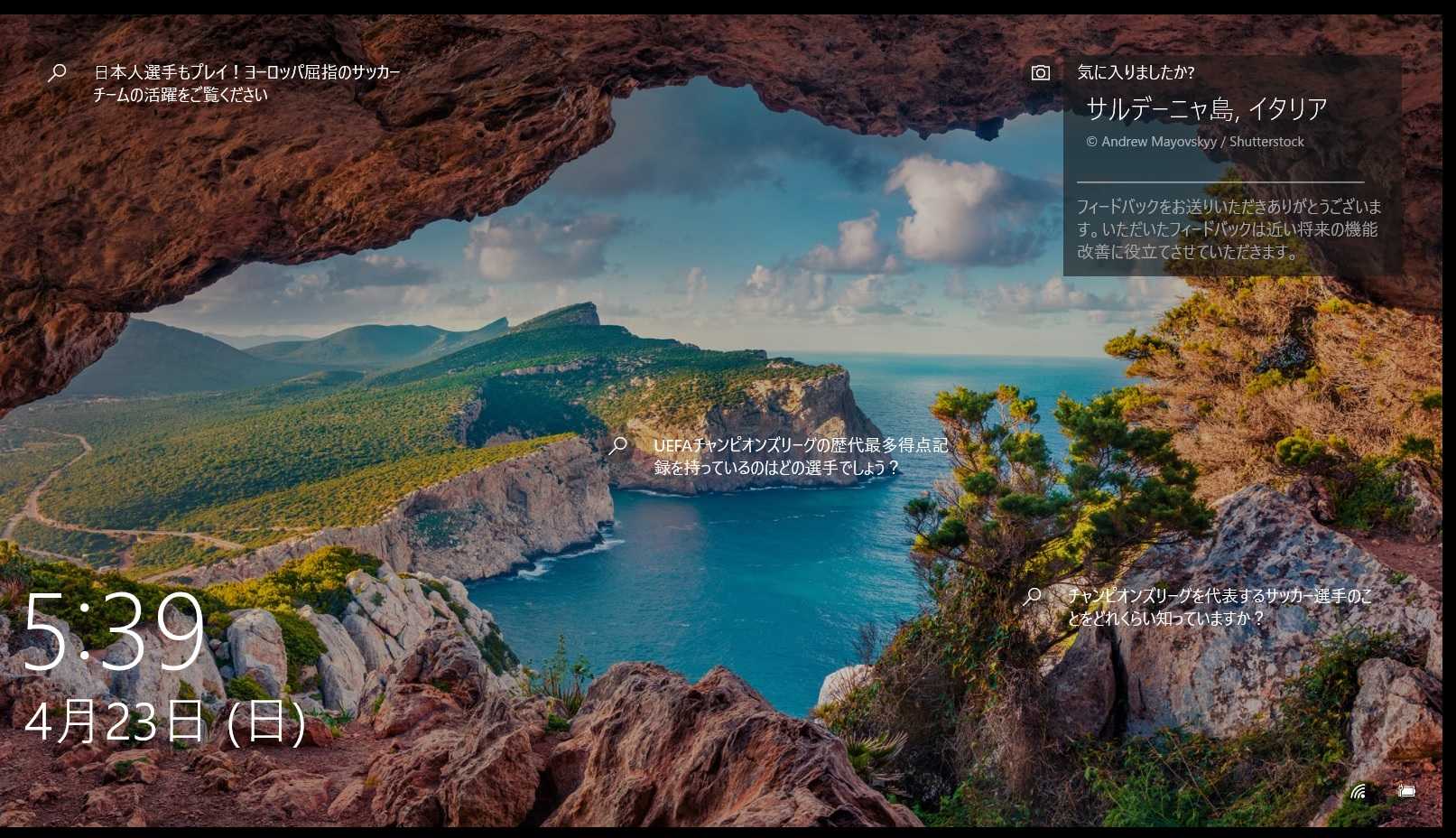Select the サルデーニャ島, イタリア title
Image resolution: width=1456 pixels, height=838 pixels.
coord(1206,109)
